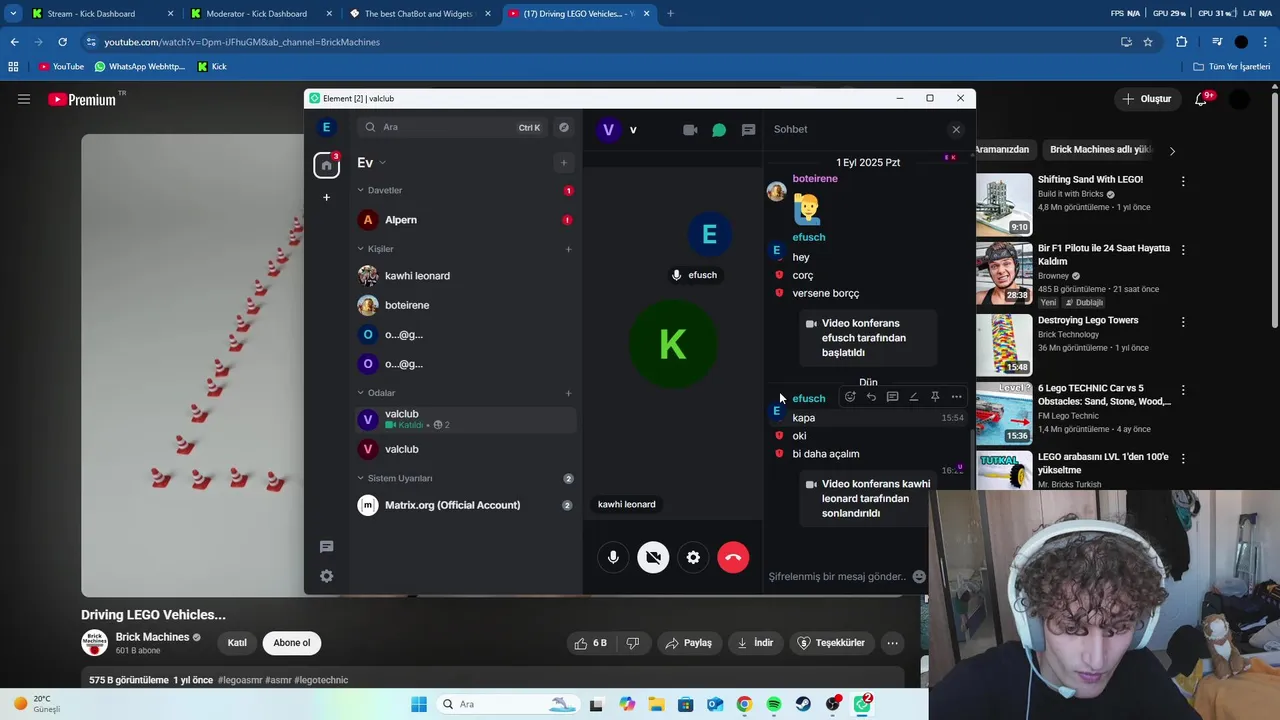Open YouTube notifications bell
The width and height of the screenshot is (1280, 720).
coord(1201,99)
